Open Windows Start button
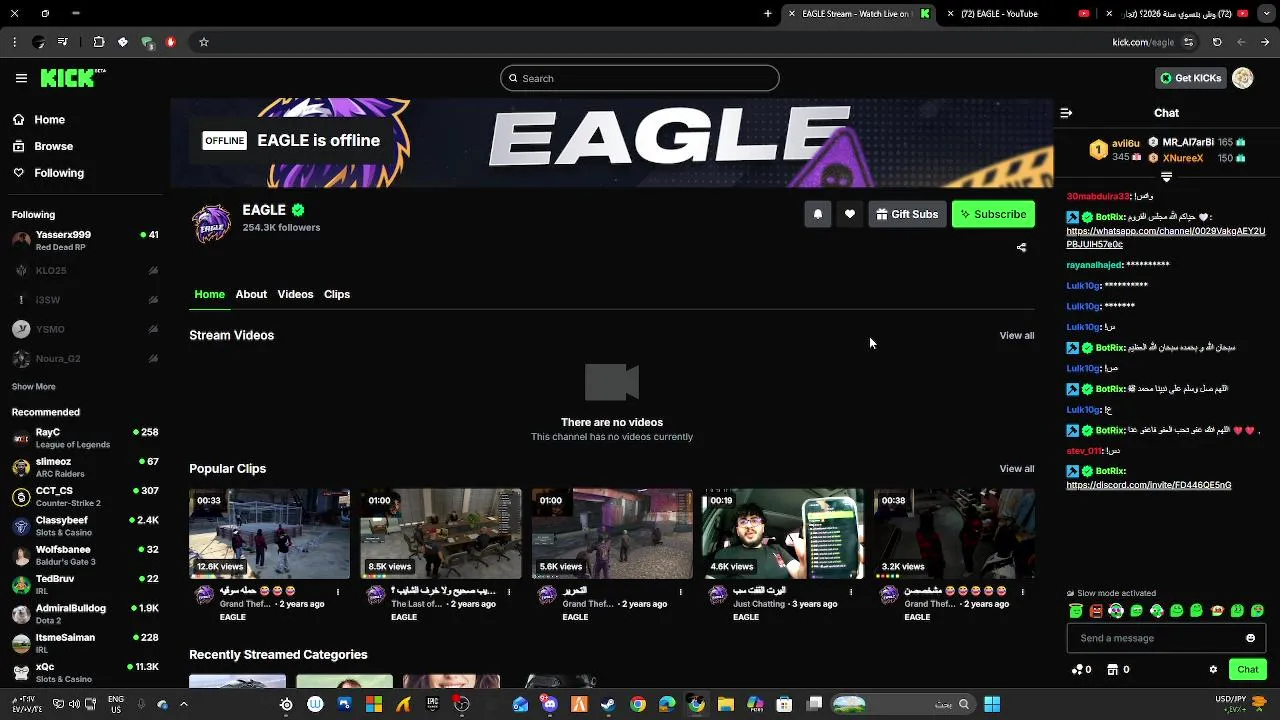 (x=992, y=704)
